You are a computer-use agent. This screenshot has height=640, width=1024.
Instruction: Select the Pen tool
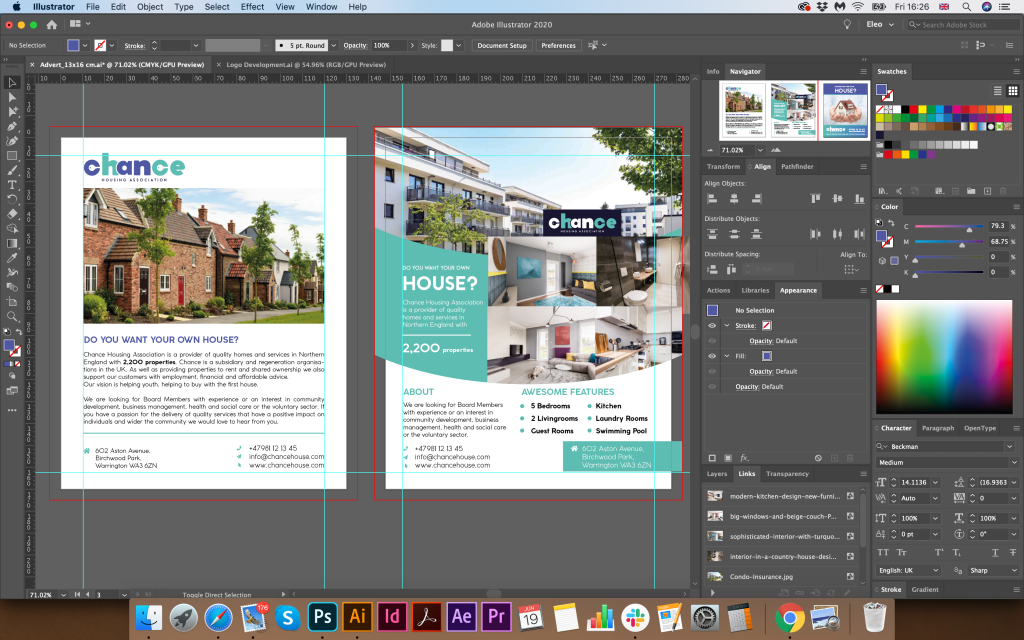[x=12, y=127]
